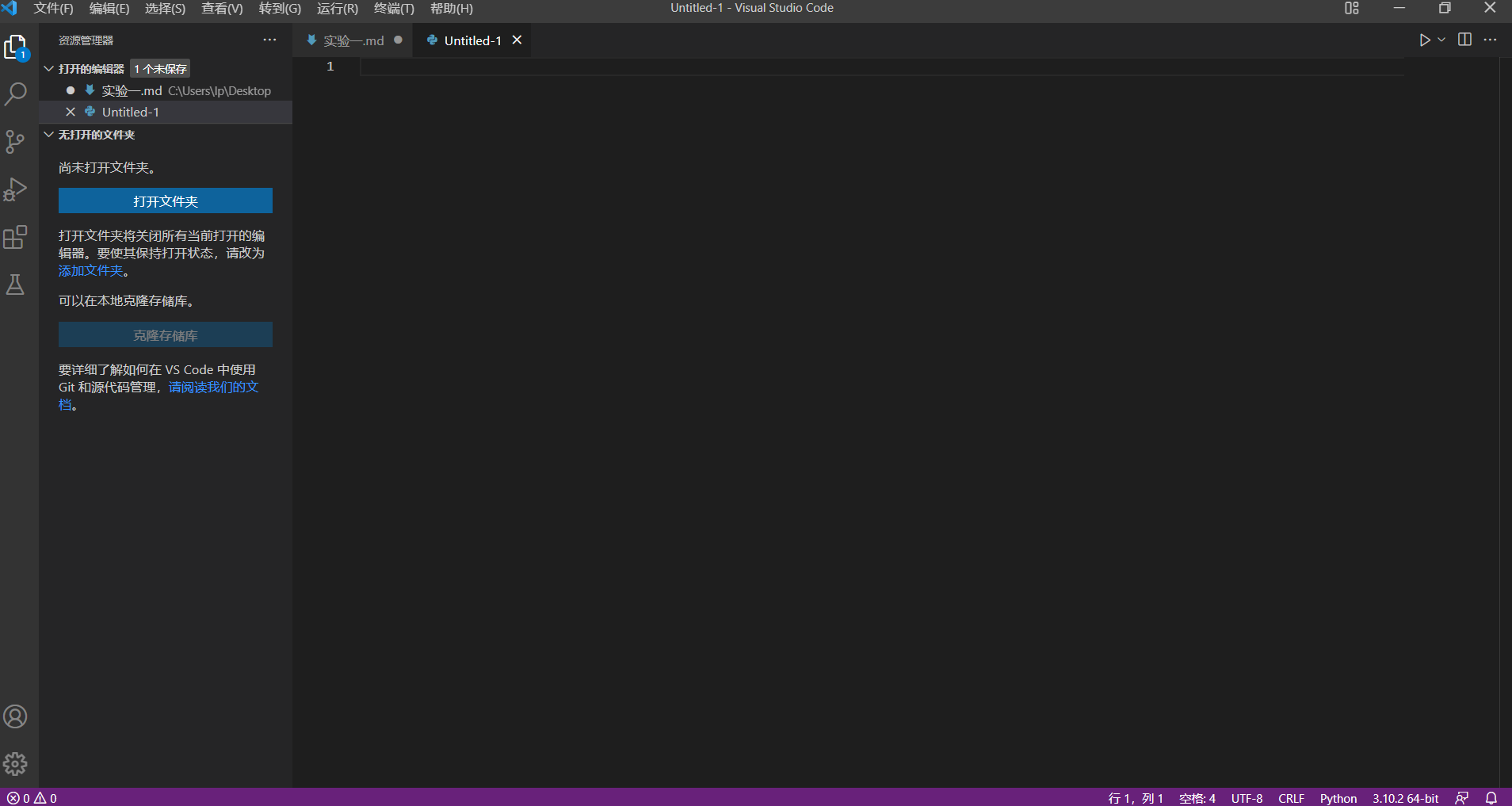The height and width of the screenshot is (806, 1512).
Task: Follow the 添加文件夹 link
Action: 90,270
